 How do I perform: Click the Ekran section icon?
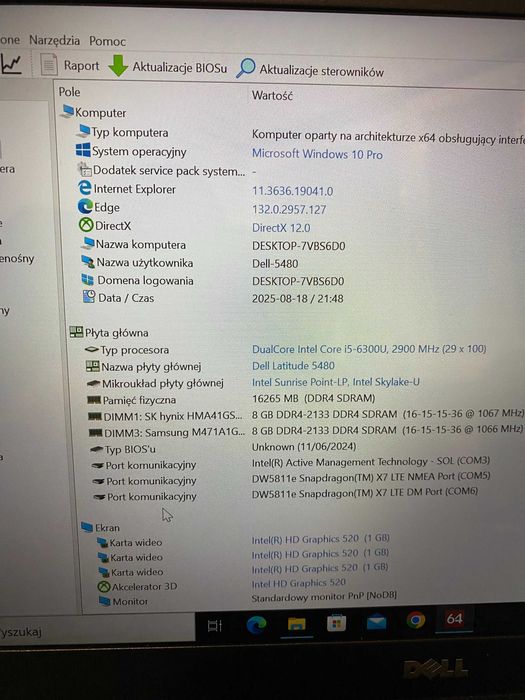[x=87, y=527]
